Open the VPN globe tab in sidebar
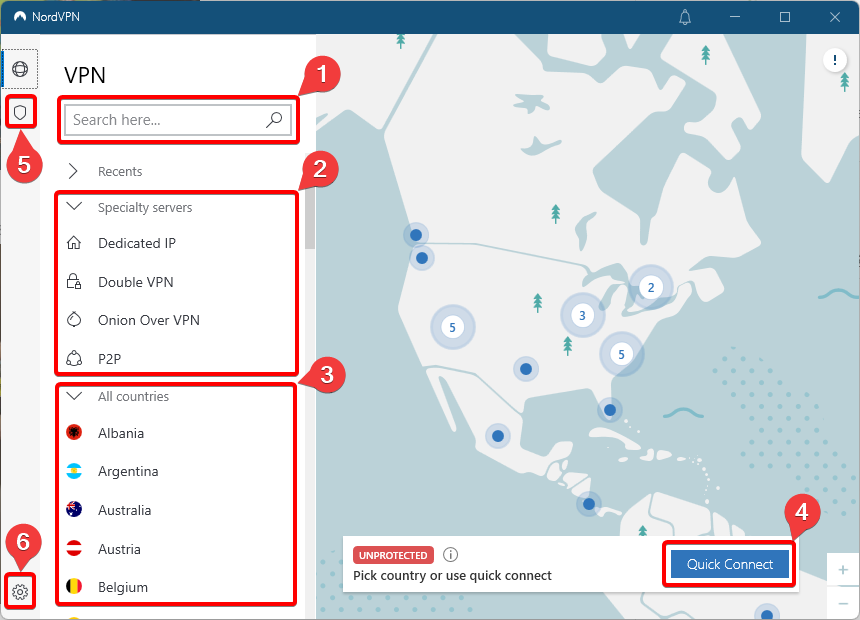This screenshot has height=620, width=860. (x=20, y=69)
